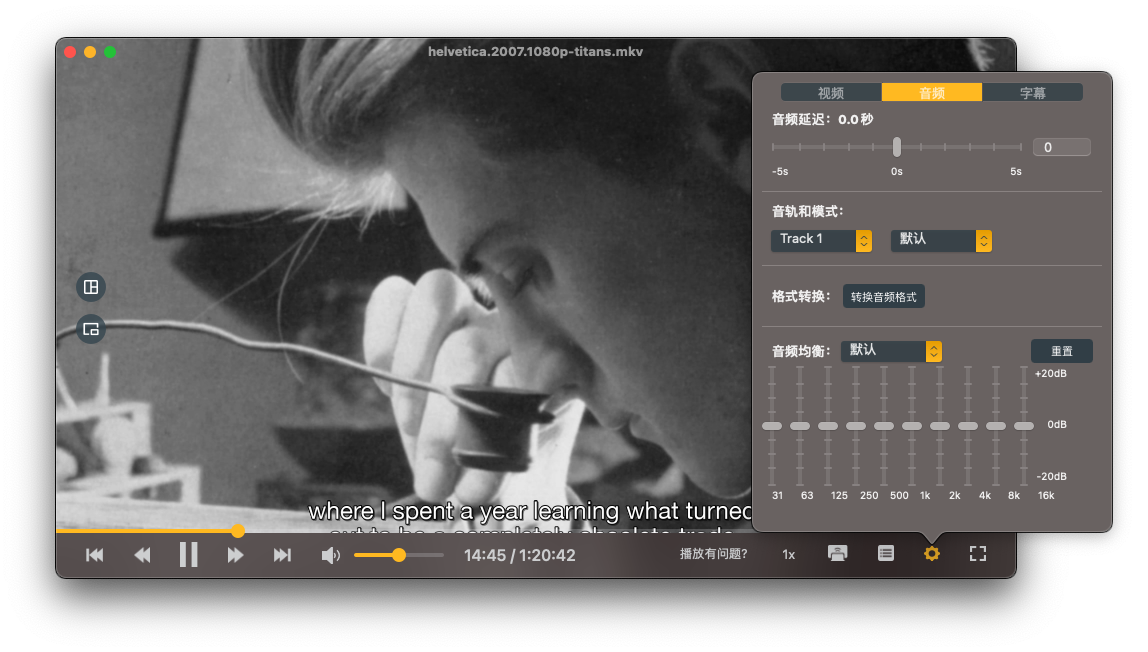Open the equalizer preset 默认 dropdown

tap(891, 351)
